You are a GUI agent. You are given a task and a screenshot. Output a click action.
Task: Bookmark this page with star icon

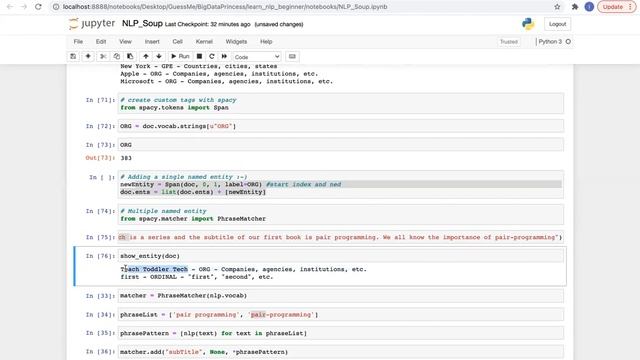coord(557,7)
